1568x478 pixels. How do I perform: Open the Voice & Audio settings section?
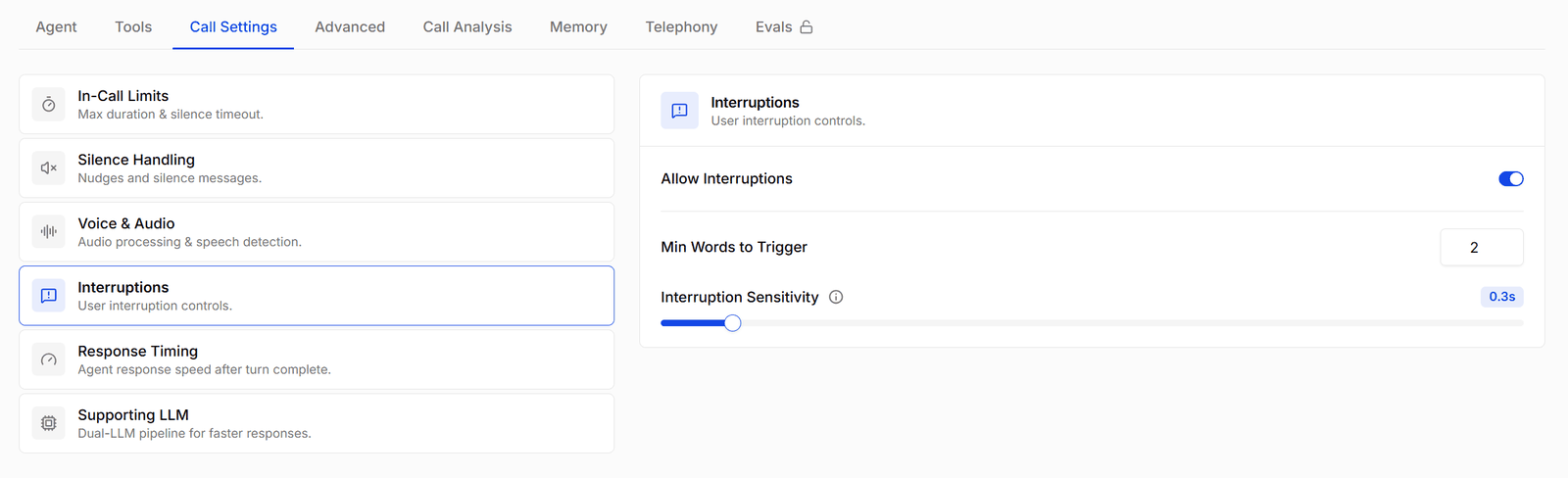(317, 232)
